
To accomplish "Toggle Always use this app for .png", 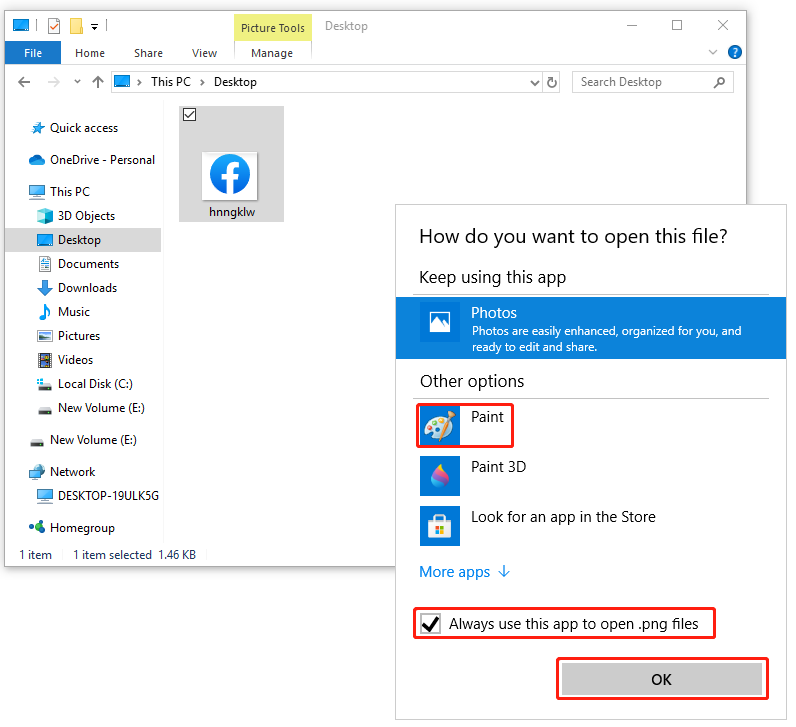I will [430, 623].
